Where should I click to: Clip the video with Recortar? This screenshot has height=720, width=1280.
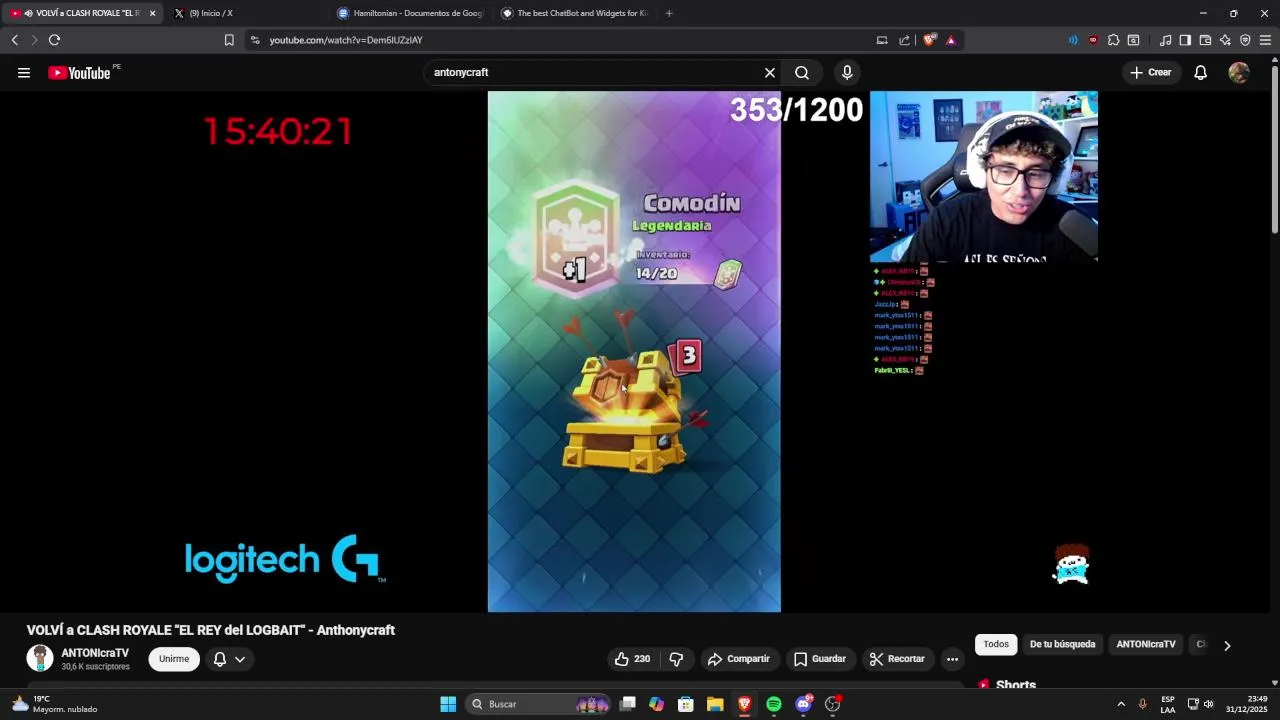pos(897,659)
